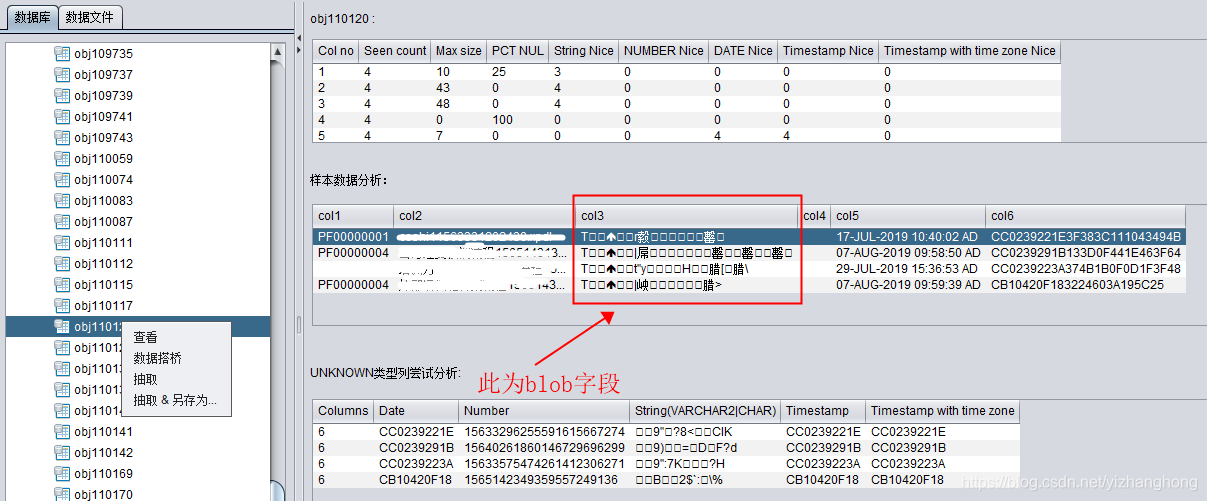Click the col1 header in sample data

[x=353, y=216]
